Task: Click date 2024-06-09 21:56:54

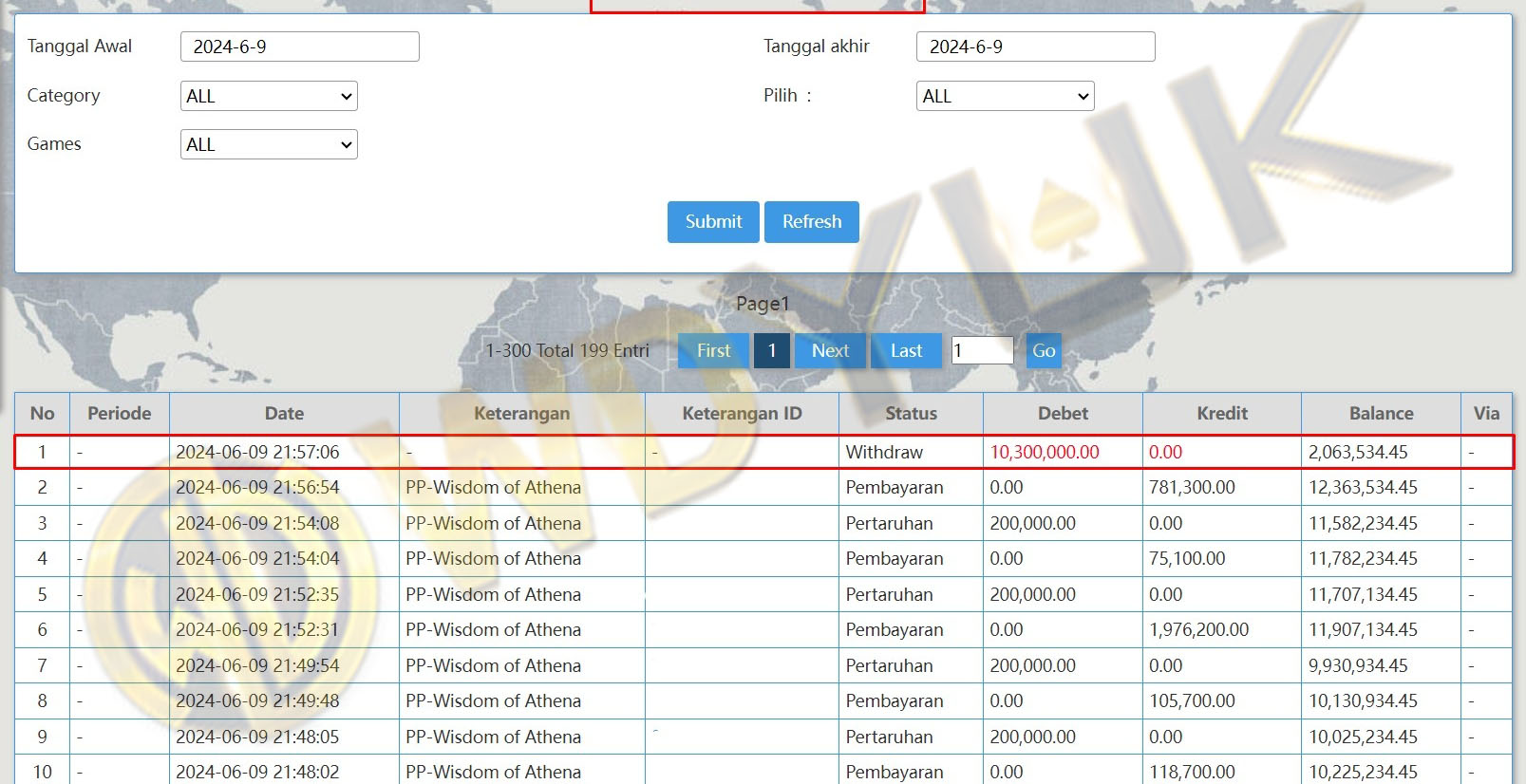Action: pyautogui.click(x=257, y=488)
